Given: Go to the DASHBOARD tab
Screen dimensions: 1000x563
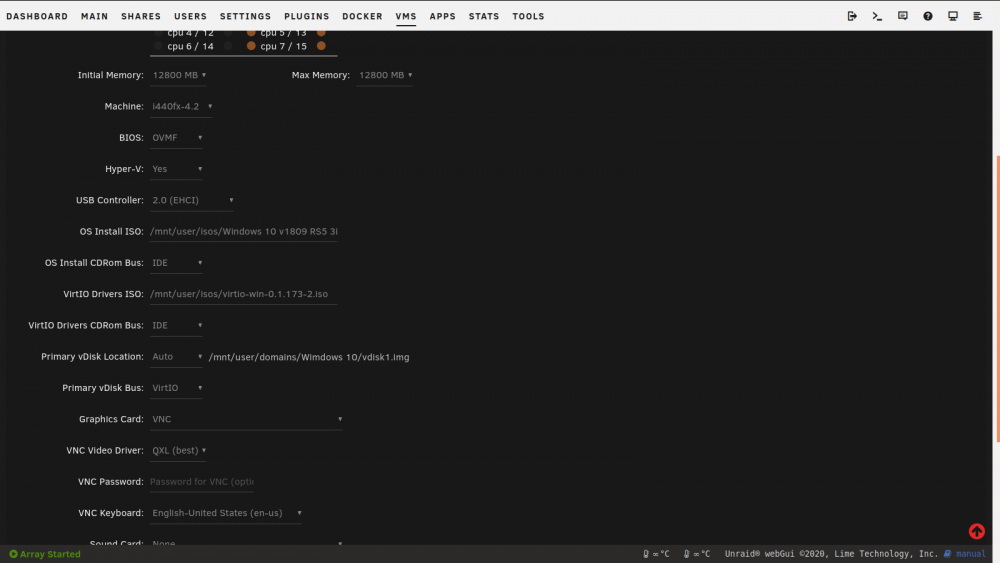Looking at the screenshot, I should 37,16.
